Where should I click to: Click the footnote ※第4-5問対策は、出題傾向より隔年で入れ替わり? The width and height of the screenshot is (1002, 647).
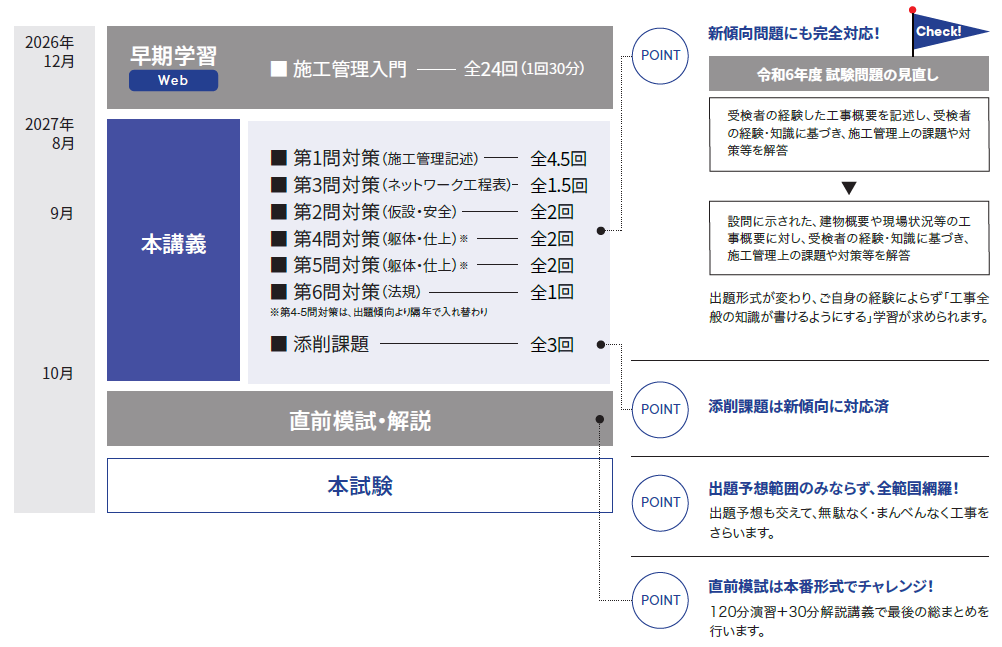pyautogui.click(x=379, y=312)
